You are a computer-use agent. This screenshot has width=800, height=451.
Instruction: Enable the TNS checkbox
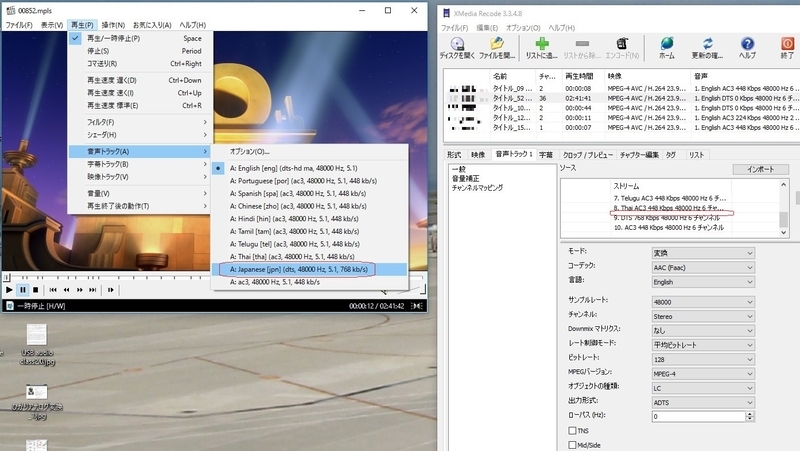(572, 431)
